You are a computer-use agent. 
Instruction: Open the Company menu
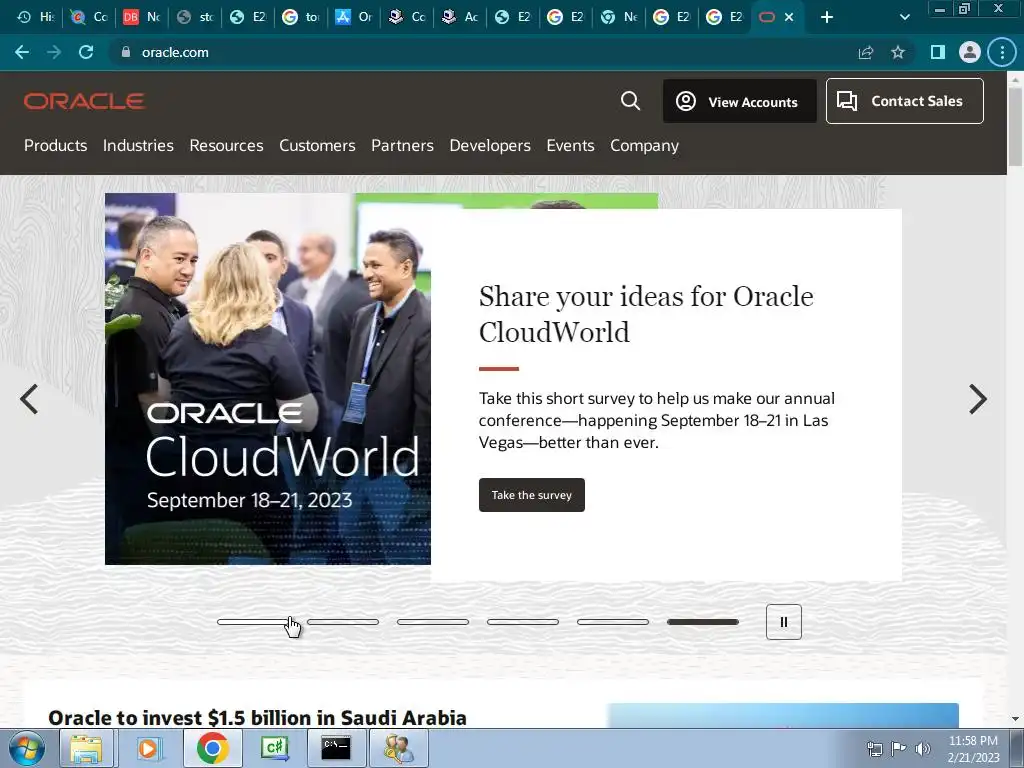[644, 145]
